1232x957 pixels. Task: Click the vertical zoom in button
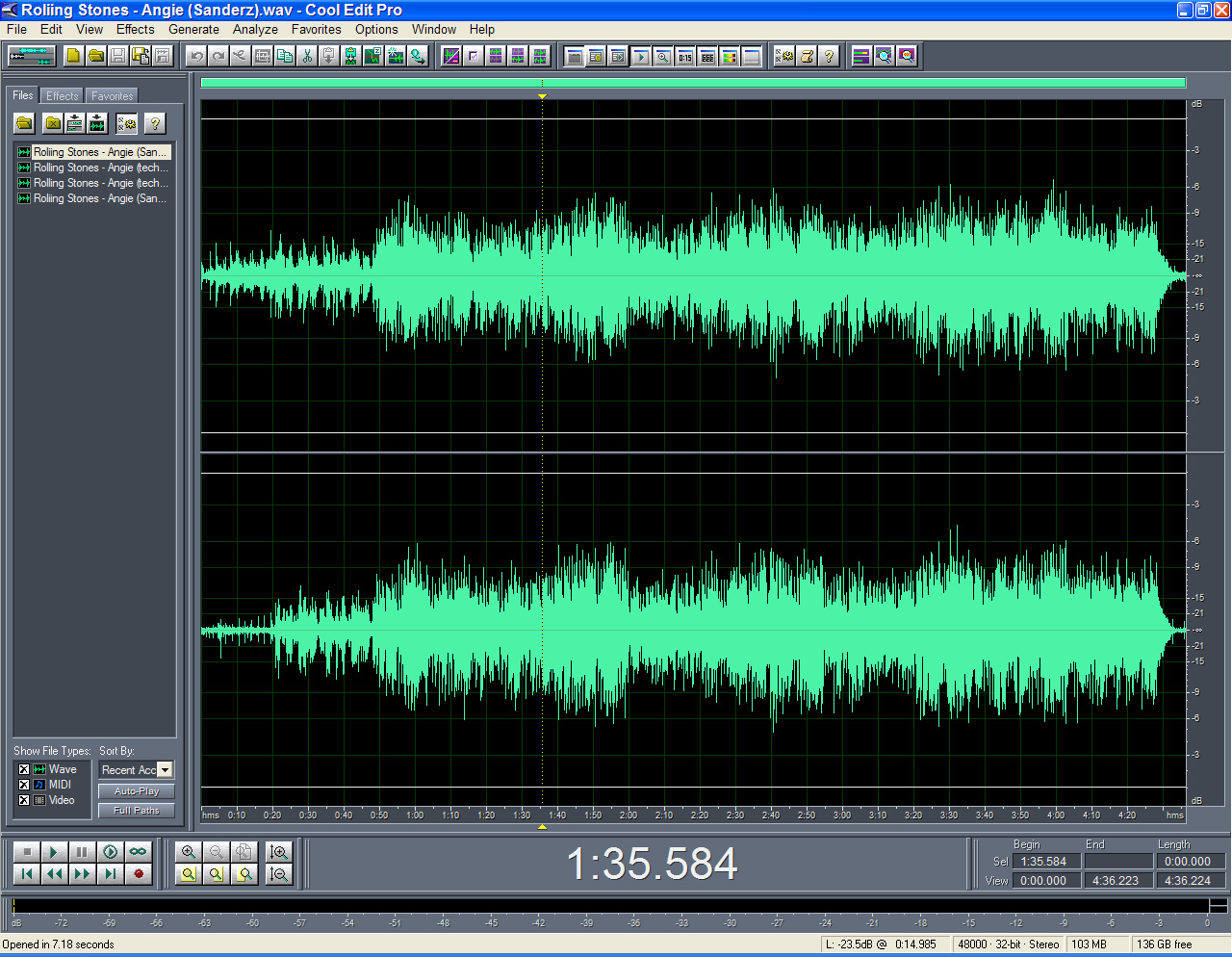point(279,852)
